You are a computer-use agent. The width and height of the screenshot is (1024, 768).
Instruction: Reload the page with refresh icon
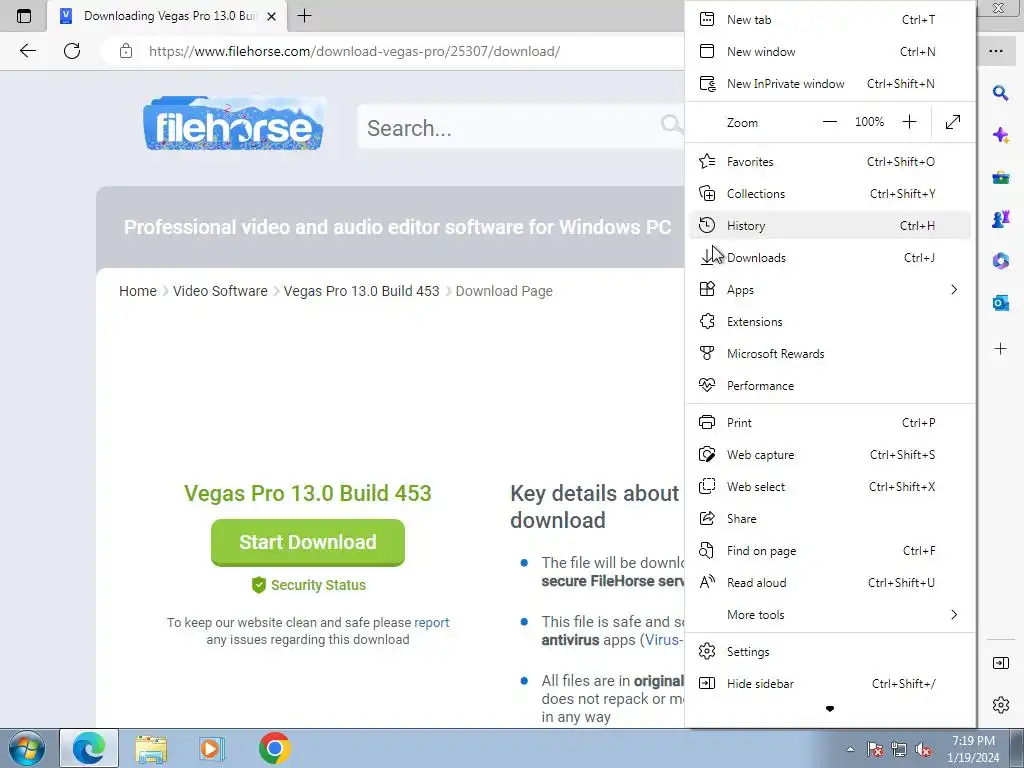pyautogui.click(x=72, y=51)
